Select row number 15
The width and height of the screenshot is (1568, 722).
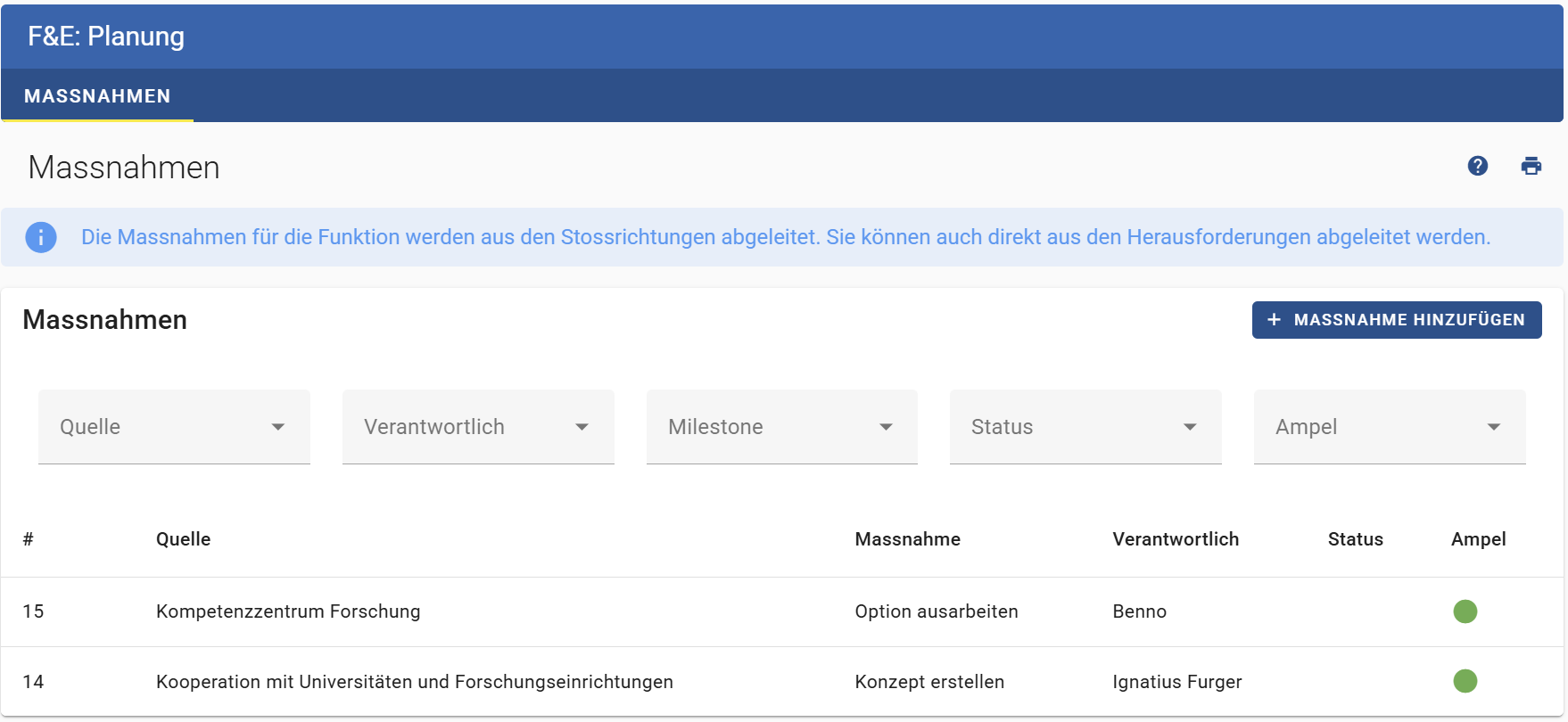(33, 611)
